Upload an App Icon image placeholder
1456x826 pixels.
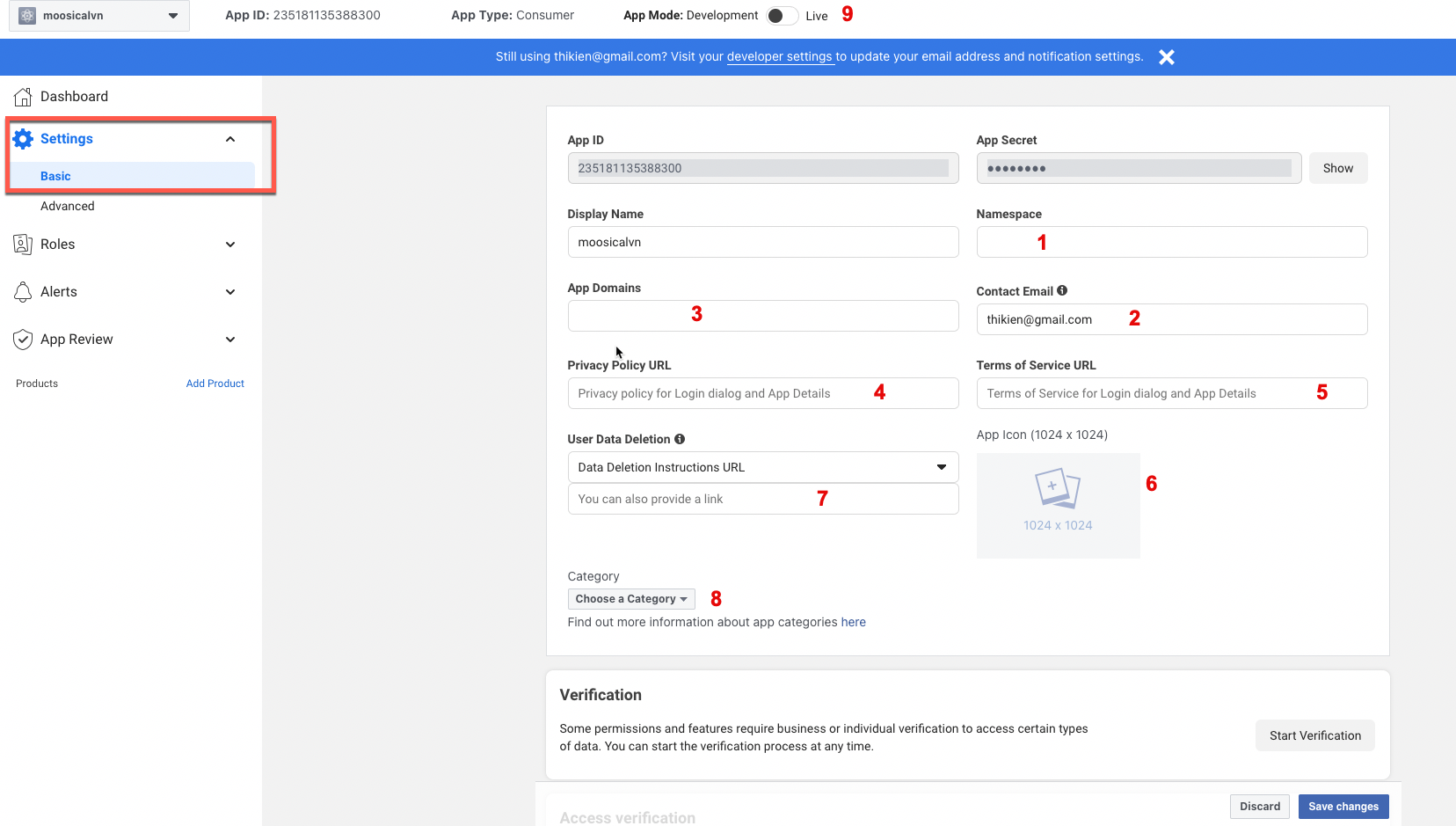coord(1058,506)
